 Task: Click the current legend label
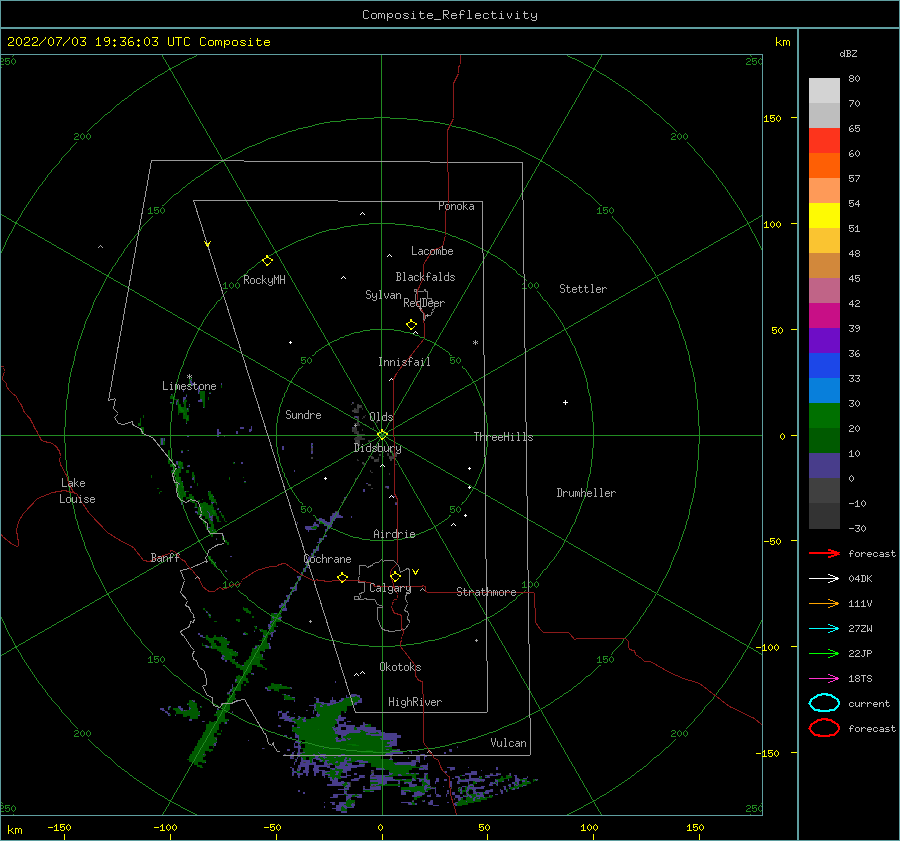(x=869, y=704)
